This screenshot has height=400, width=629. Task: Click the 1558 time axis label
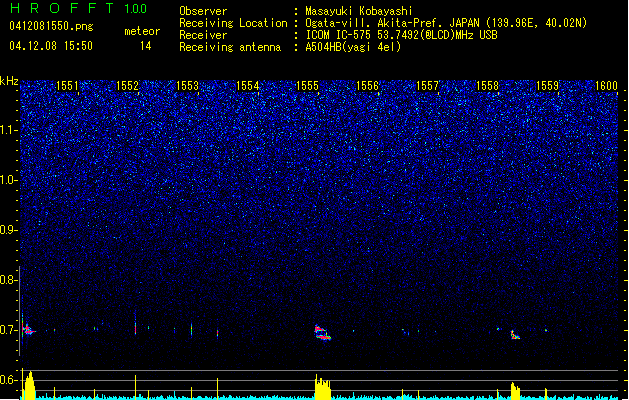click(487, 86)
